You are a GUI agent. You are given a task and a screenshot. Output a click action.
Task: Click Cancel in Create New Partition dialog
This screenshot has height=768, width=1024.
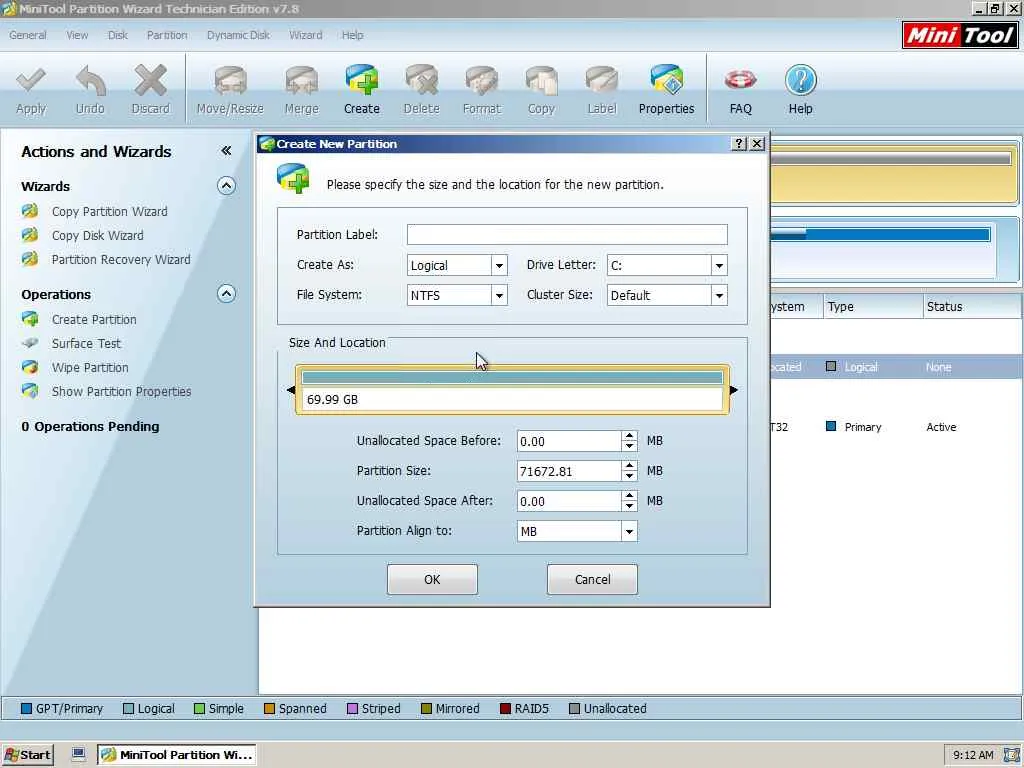pyautogui.click(x=592, y=579)
